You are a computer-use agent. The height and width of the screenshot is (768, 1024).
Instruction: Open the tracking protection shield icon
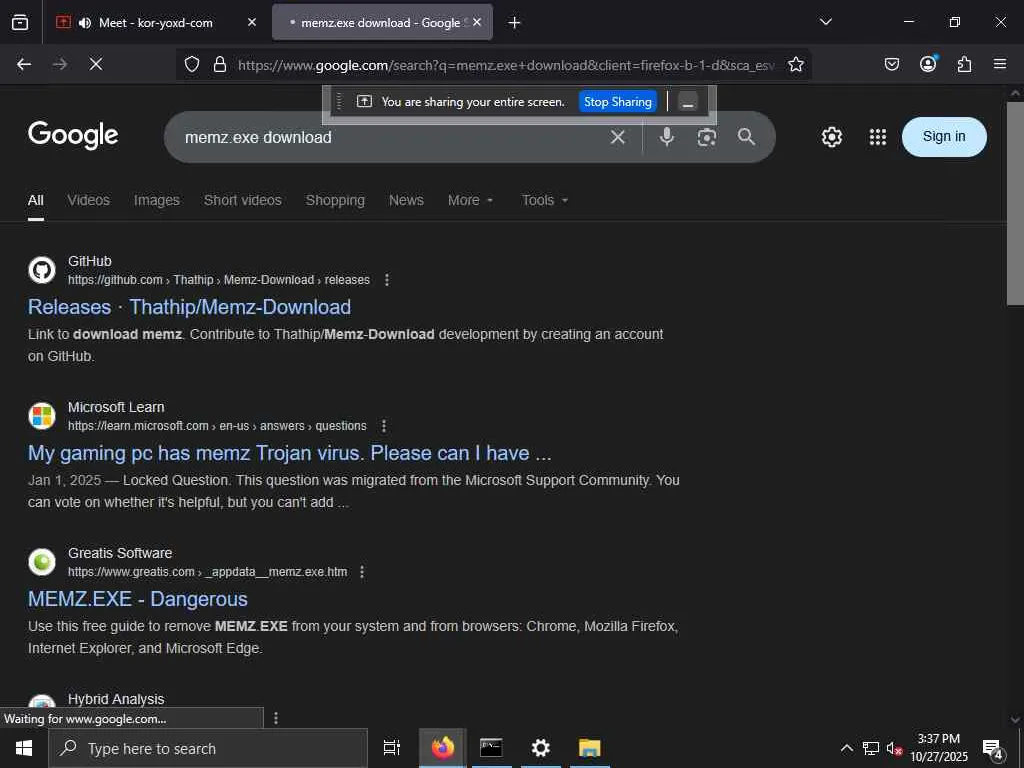191,64
